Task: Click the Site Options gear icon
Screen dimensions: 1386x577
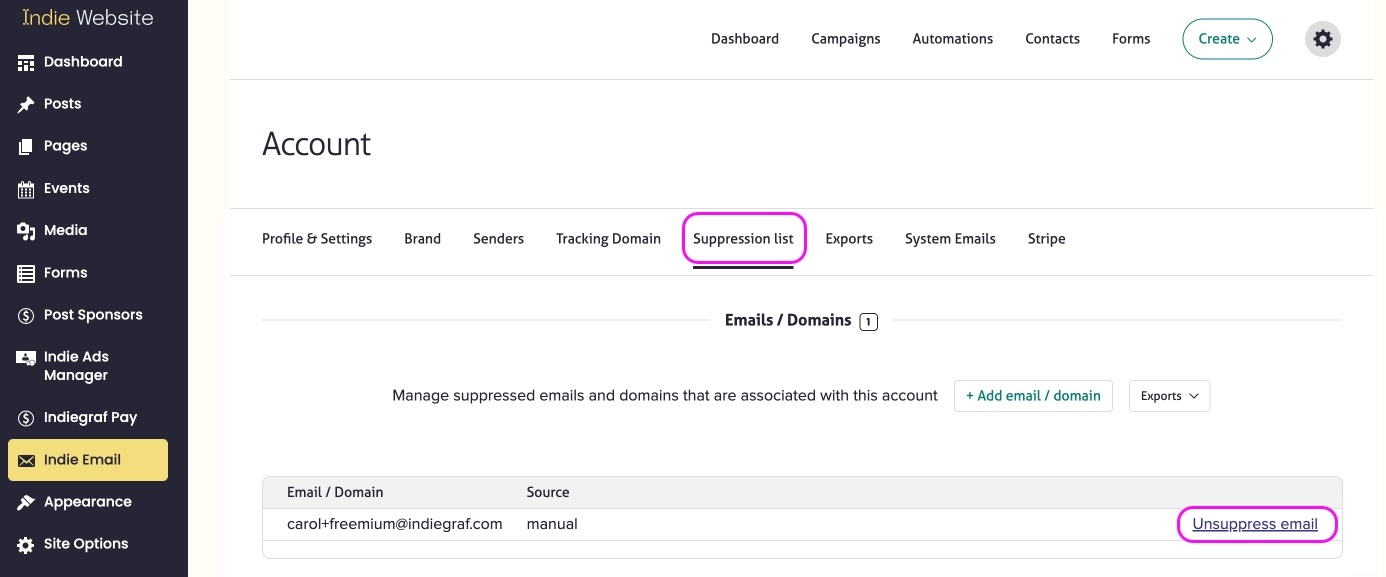Action: point(26,544)
